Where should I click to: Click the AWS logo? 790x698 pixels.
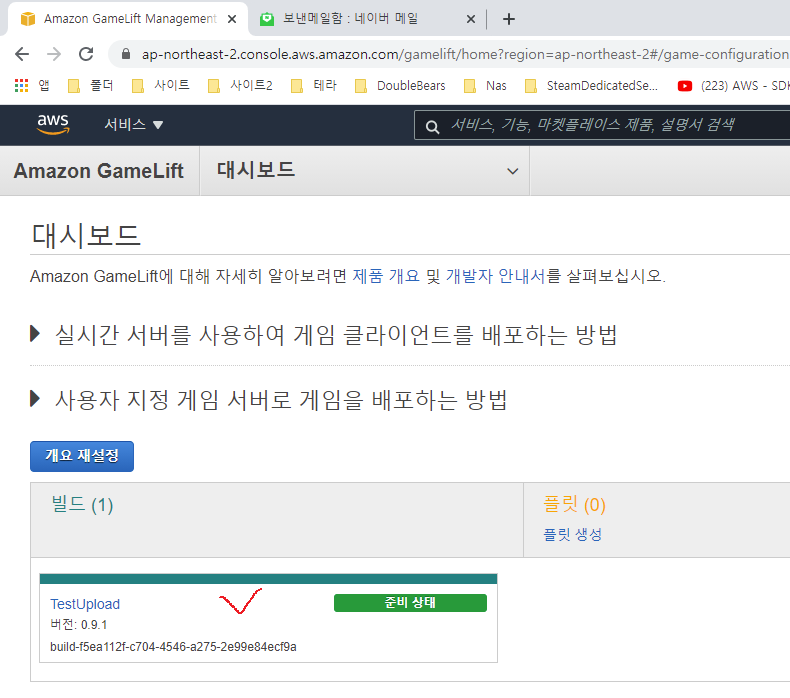53,124
